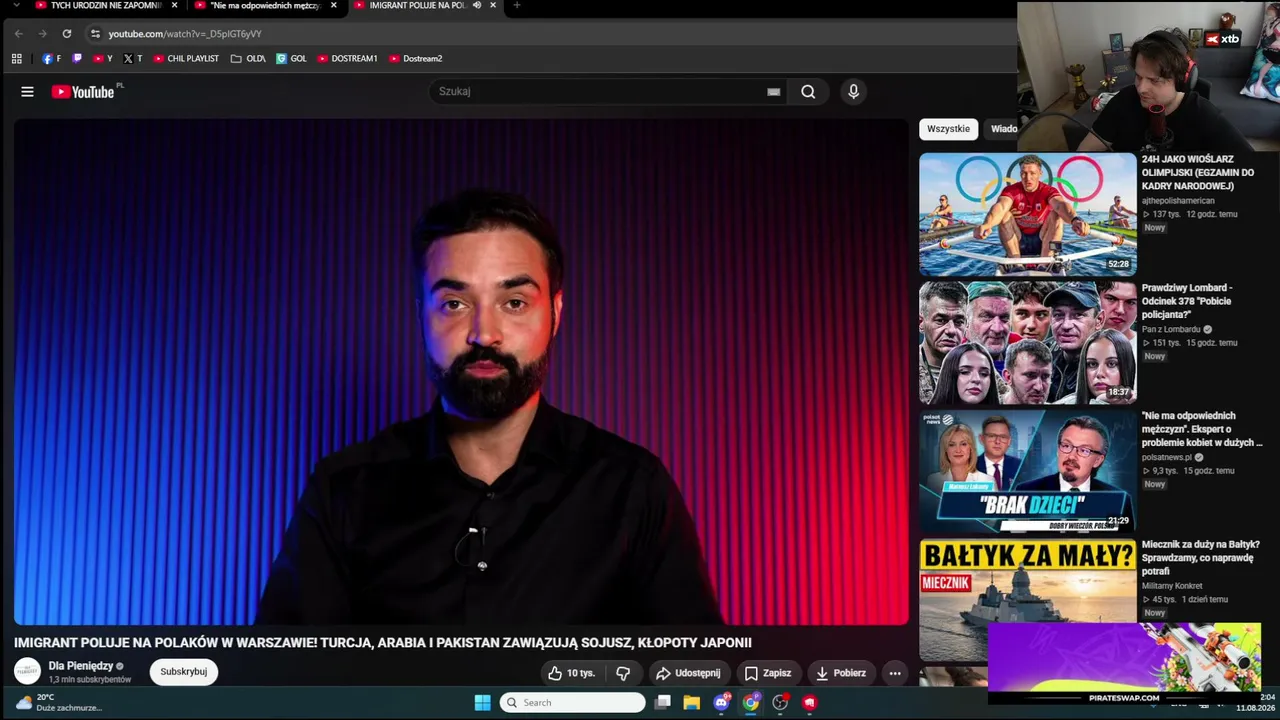Open the DOSTREAM1 bookmark
The width and height of the screenshot is (1280, 720).
(347, 59)
